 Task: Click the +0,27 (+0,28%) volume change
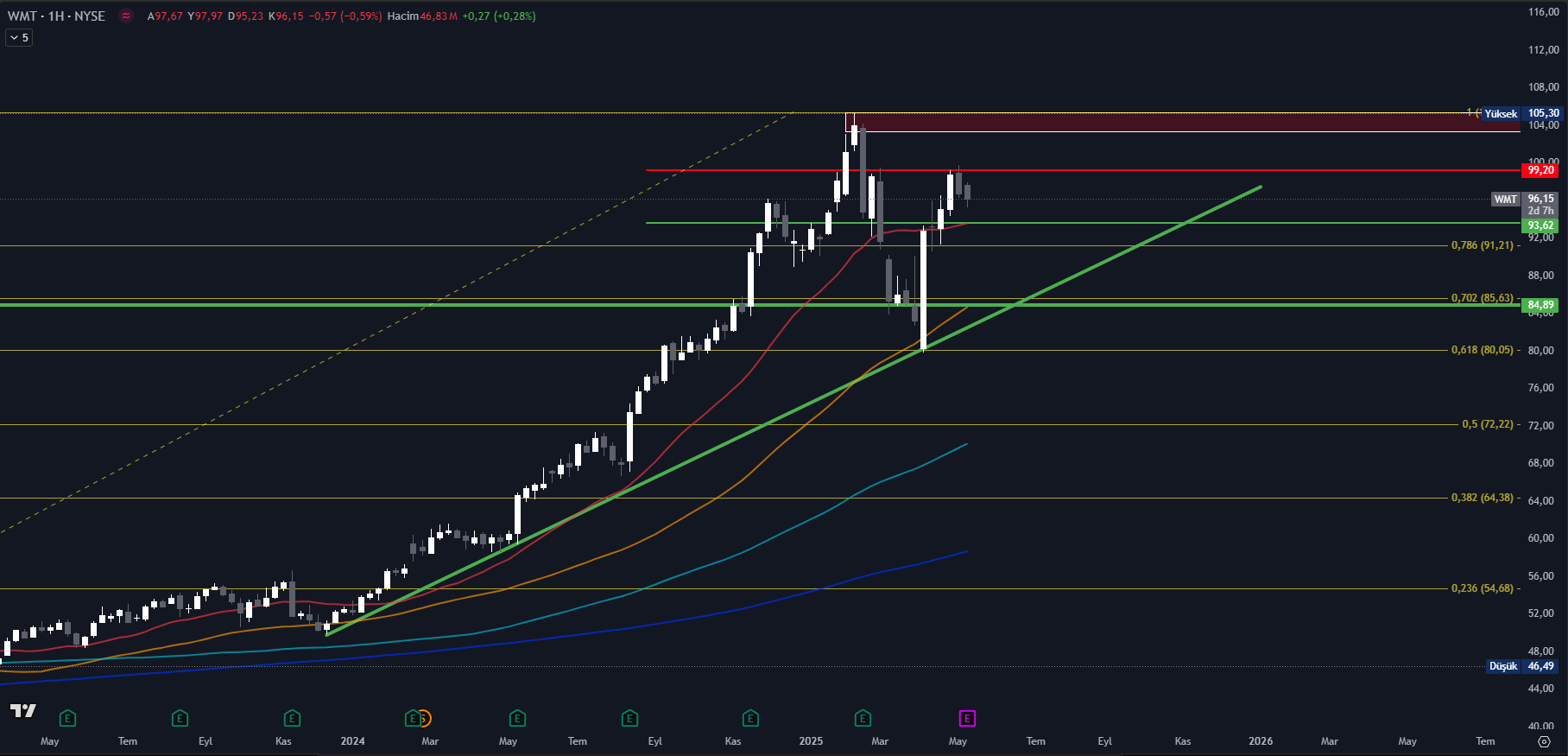pyautogui.click(x=499, y=16)
